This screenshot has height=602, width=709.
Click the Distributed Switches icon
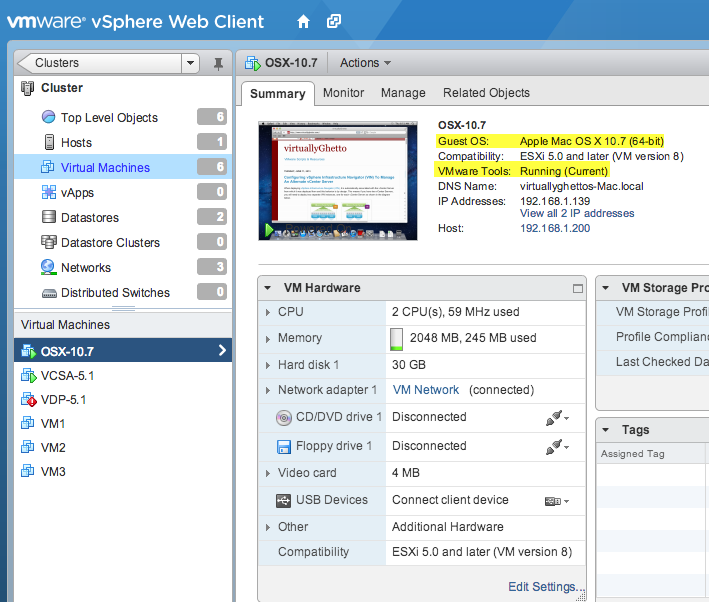coord(49,294)
